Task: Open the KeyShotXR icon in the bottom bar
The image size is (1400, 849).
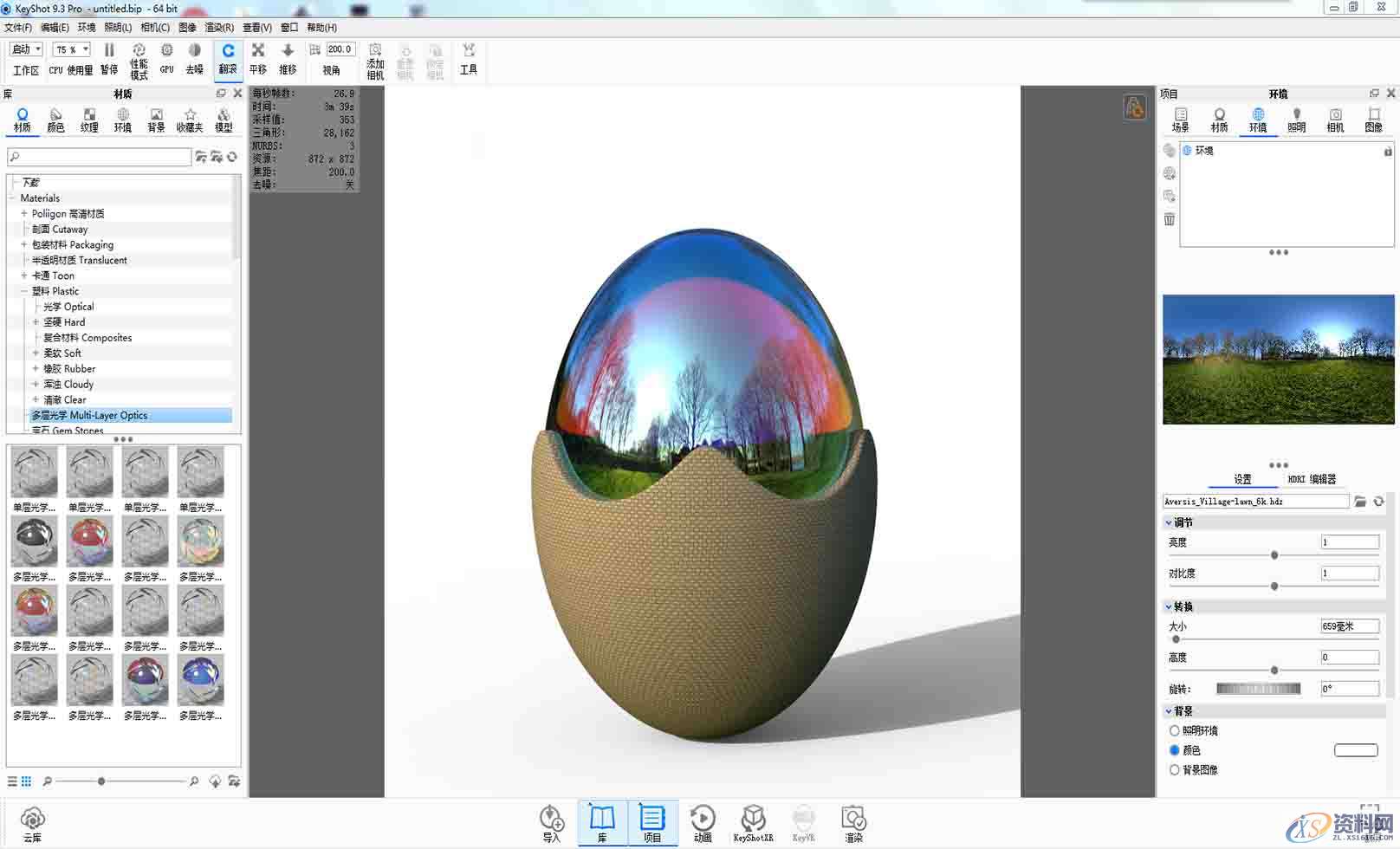Action: pyautogui.click(x=753, y=820)
